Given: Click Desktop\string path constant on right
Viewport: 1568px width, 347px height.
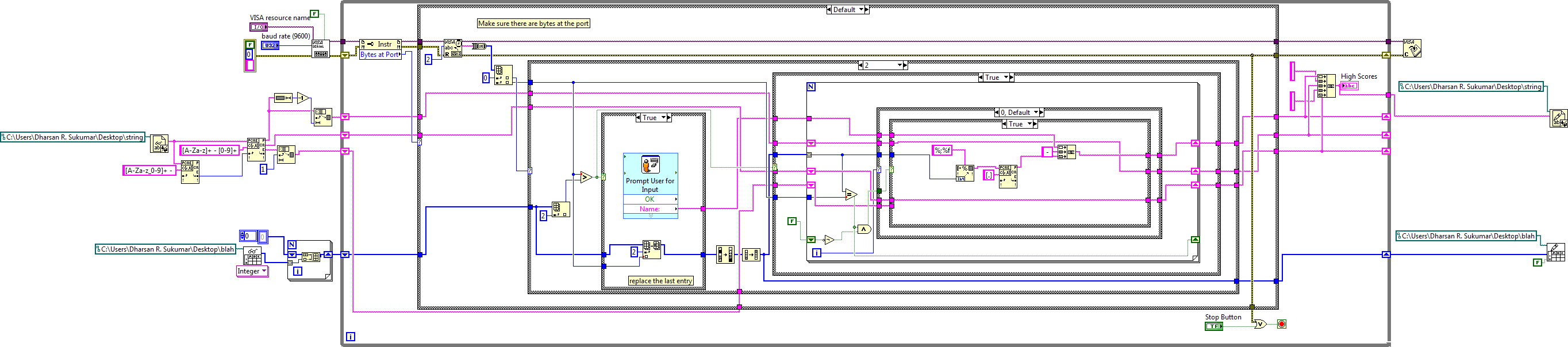Looking at the screenshot, I should 1471,87.
